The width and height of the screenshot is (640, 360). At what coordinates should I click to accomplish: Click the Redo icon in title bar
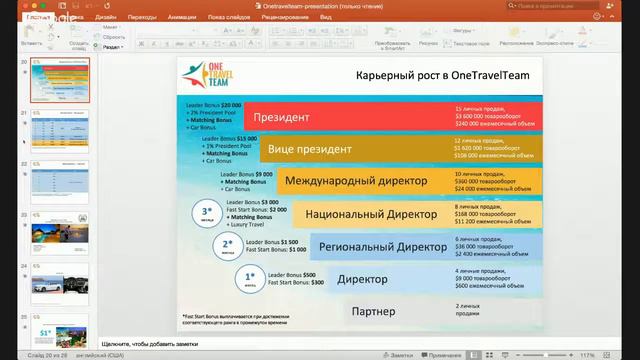point(107,6)
